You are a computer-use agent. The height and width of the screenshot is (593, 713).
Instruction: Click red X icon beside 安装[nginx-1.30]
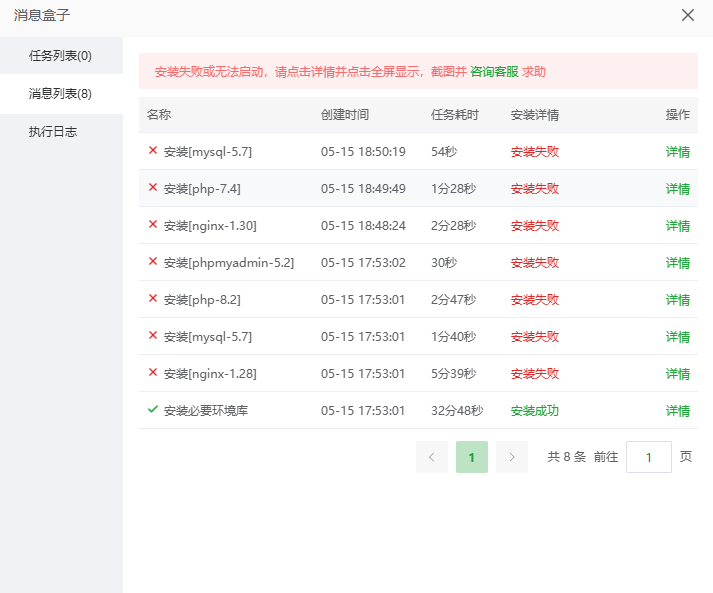coord(153,224)
